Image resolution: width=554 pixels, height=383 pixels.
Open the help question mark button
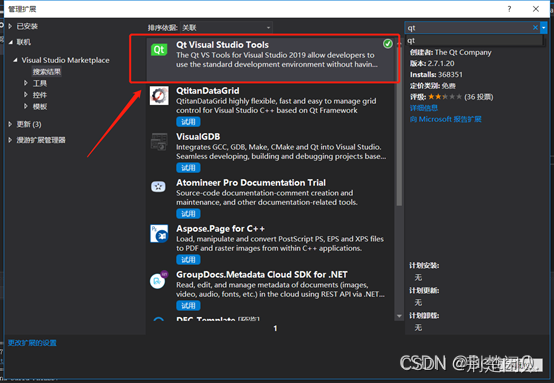pos(509,9)
